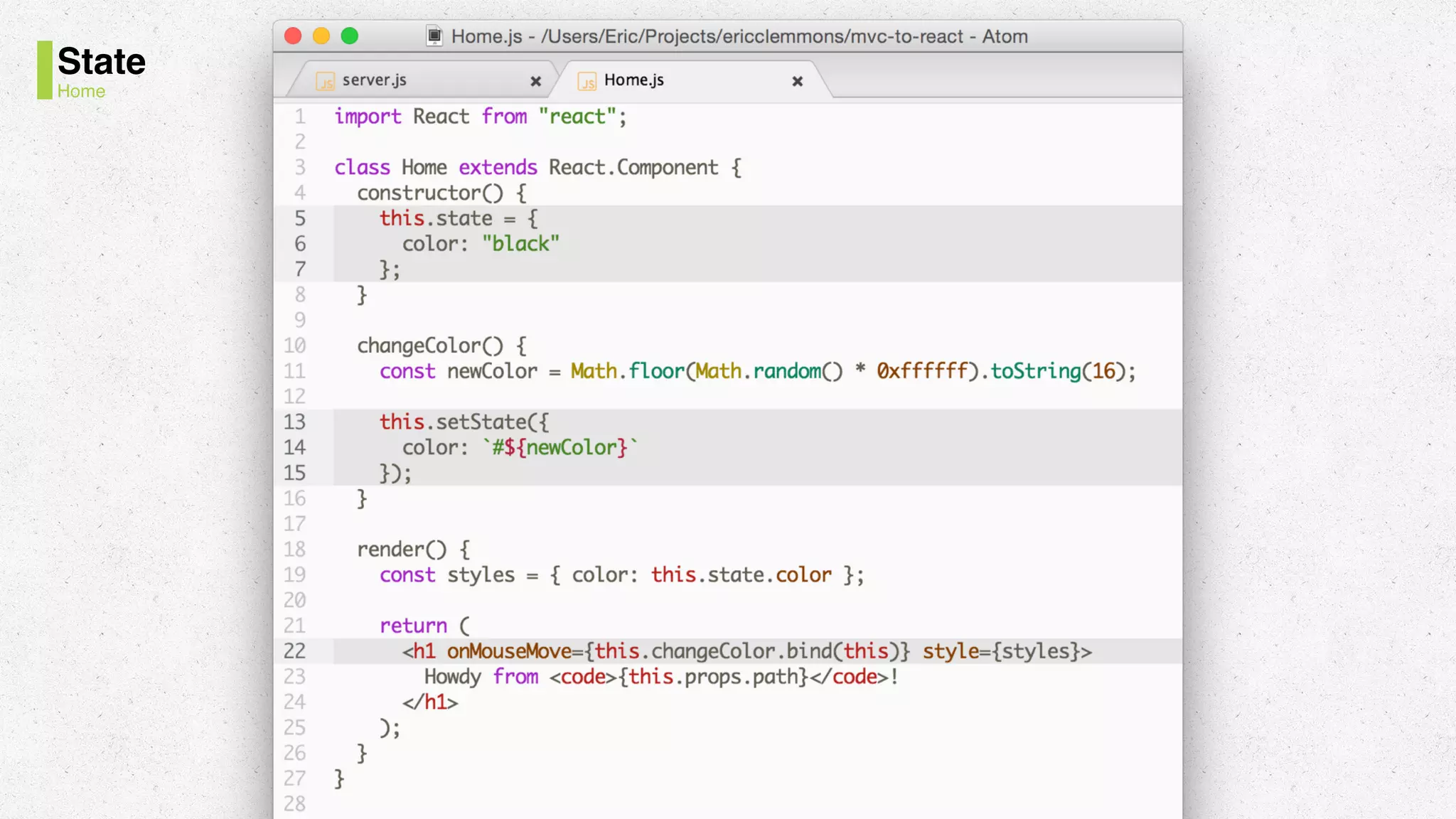Click 'newColor' variable on line 11
The height and width of the screenshot is (819, 1456).
click(492, 371)
